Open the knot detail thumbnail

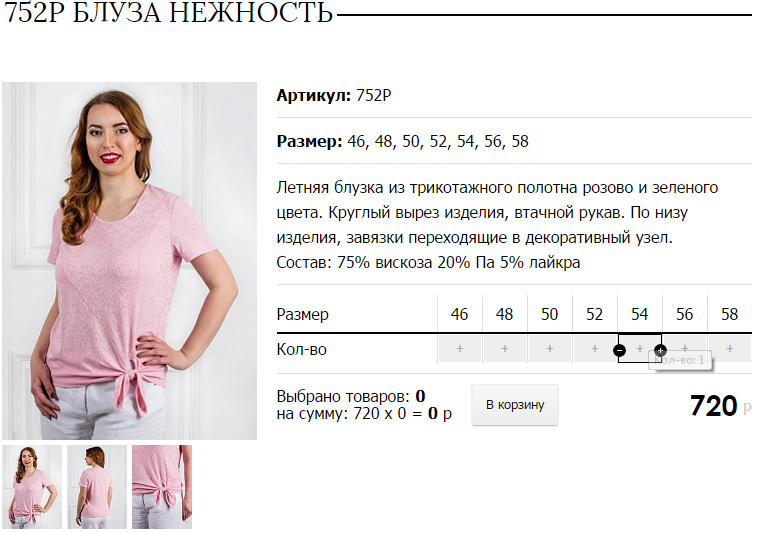162,487
